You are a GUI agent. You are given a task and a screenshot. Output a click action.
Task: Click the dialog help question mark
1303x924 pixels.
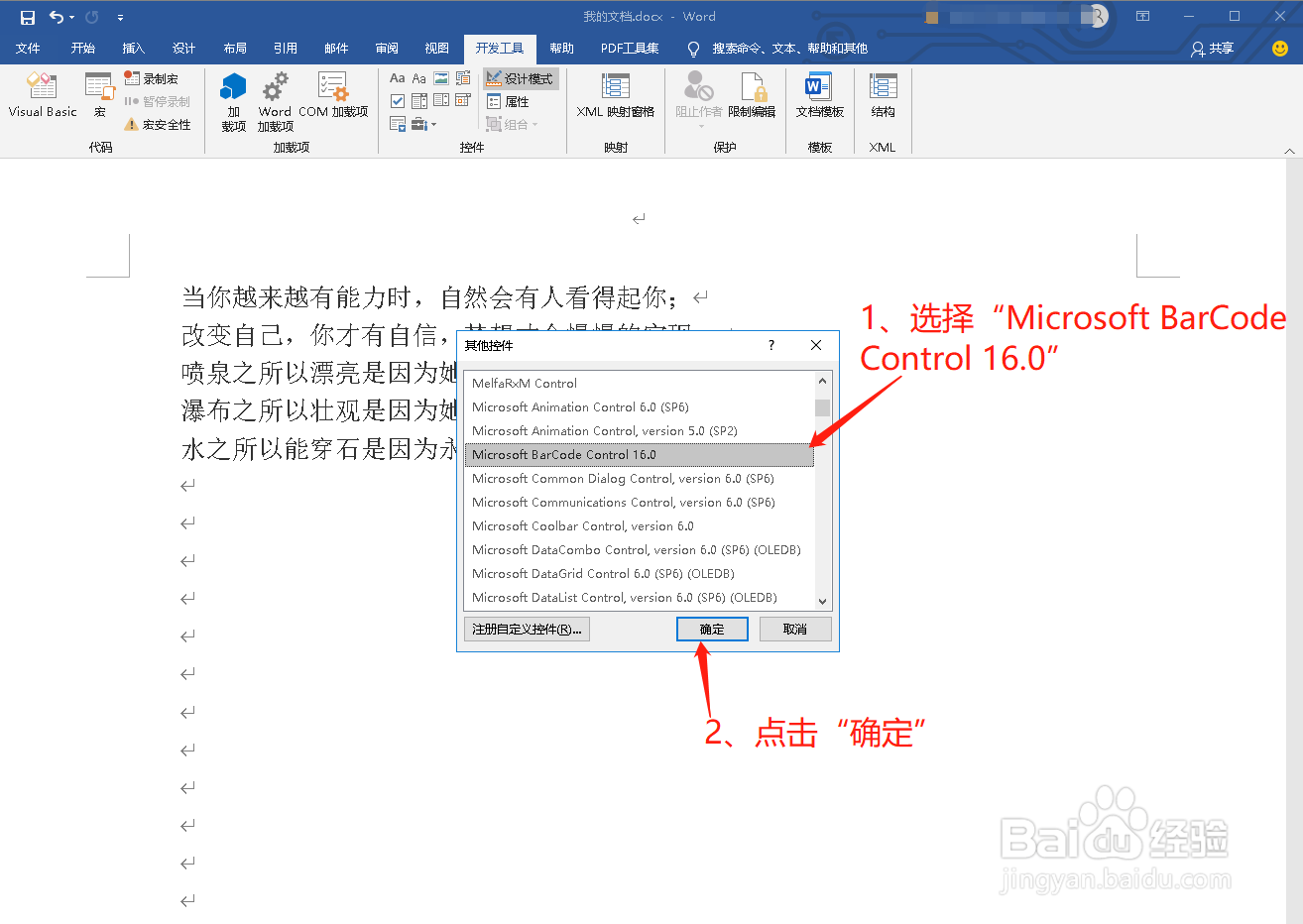(x=771, y=345)
